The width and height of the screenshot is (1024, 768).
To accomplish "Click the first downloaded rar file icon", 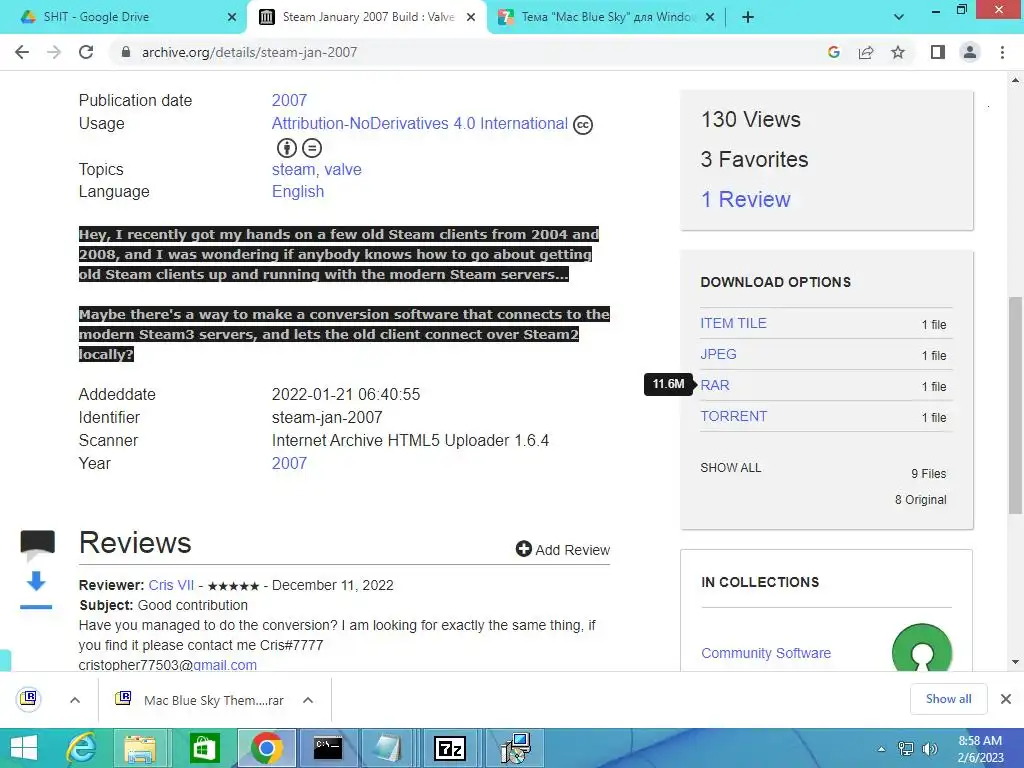I will pyautogui.click(x=29, y=699).
